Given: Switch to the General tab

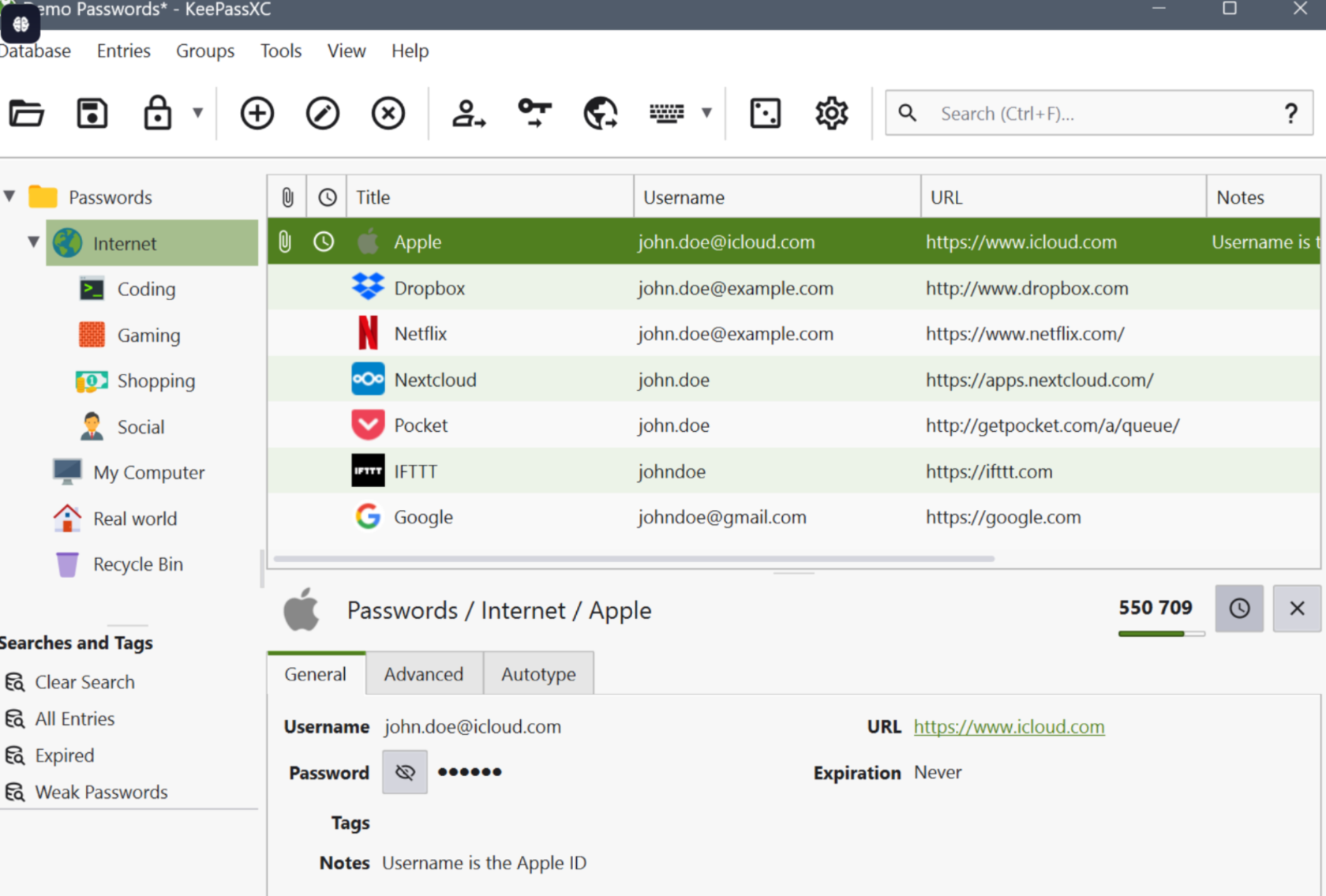Looking at the screenshot, I should coord(316,674).
